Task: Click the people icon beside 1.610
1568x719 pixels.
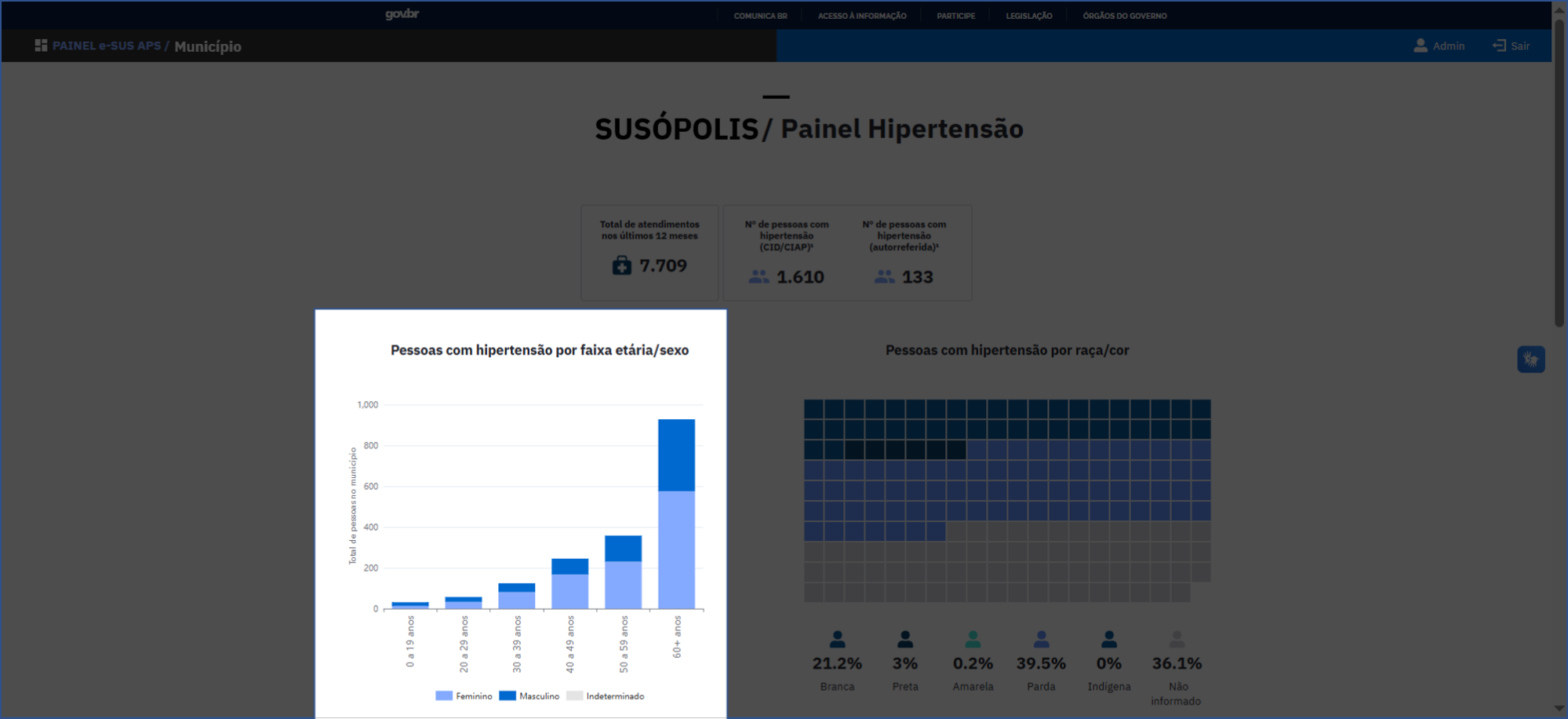Action: click(x=759, y=277)
